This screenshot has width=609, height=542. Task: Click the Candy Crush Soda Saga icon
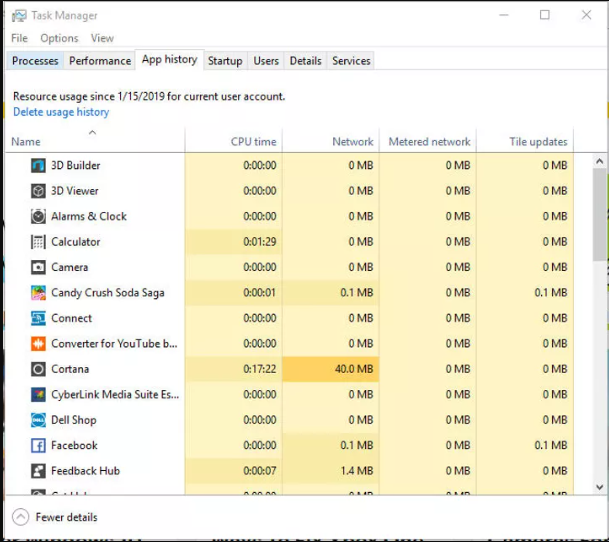(38, 293)
